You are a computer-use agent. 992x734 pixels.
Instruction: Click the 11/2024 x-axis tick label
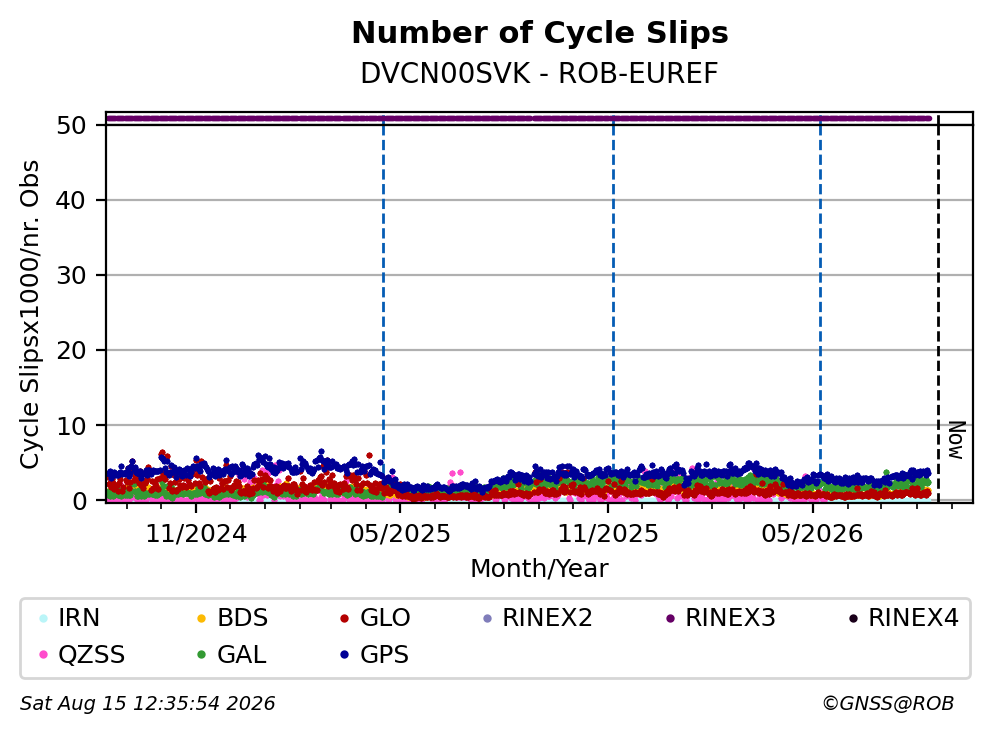coord(196,534)
